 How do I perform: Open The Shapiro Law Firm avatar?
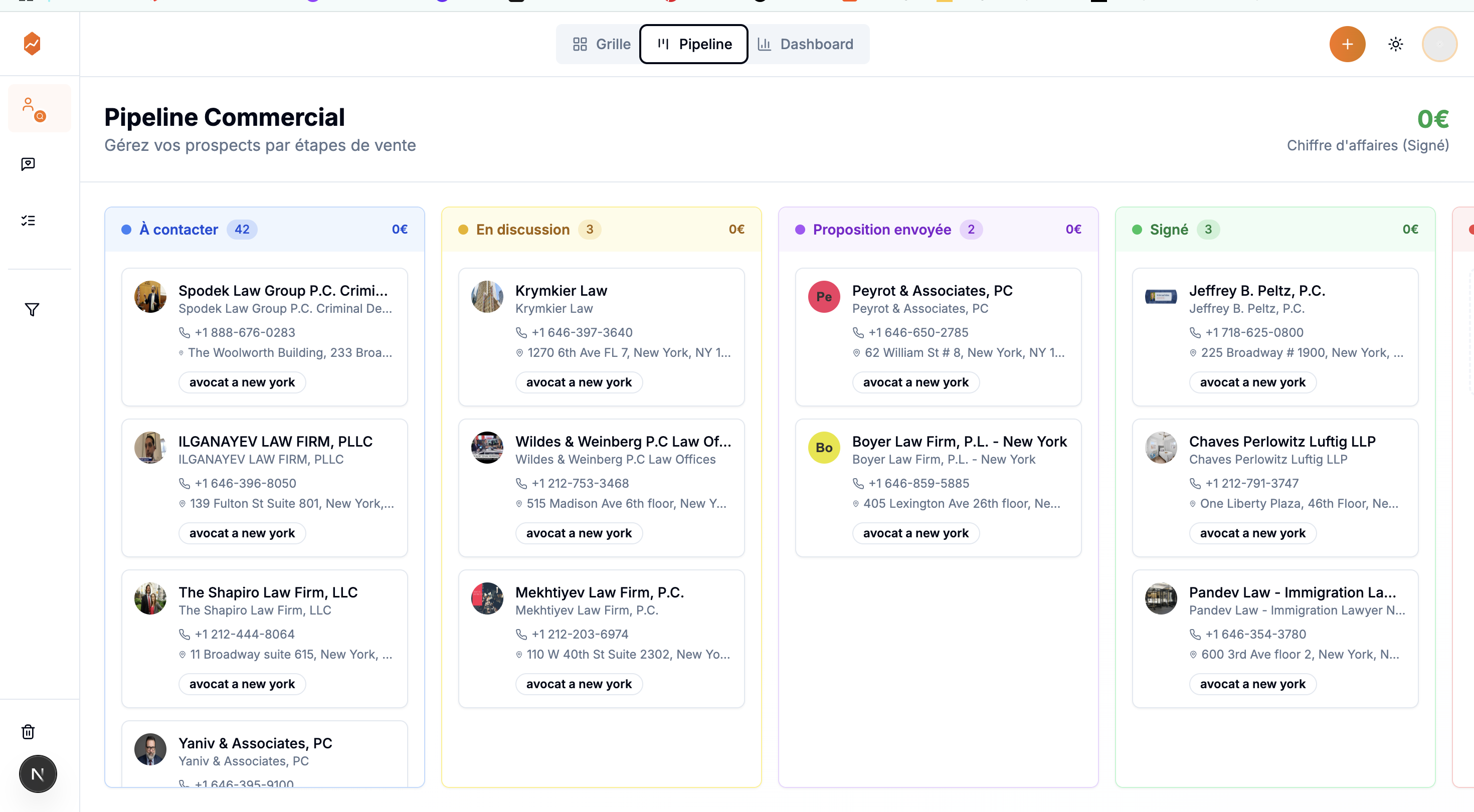point(150,598)
